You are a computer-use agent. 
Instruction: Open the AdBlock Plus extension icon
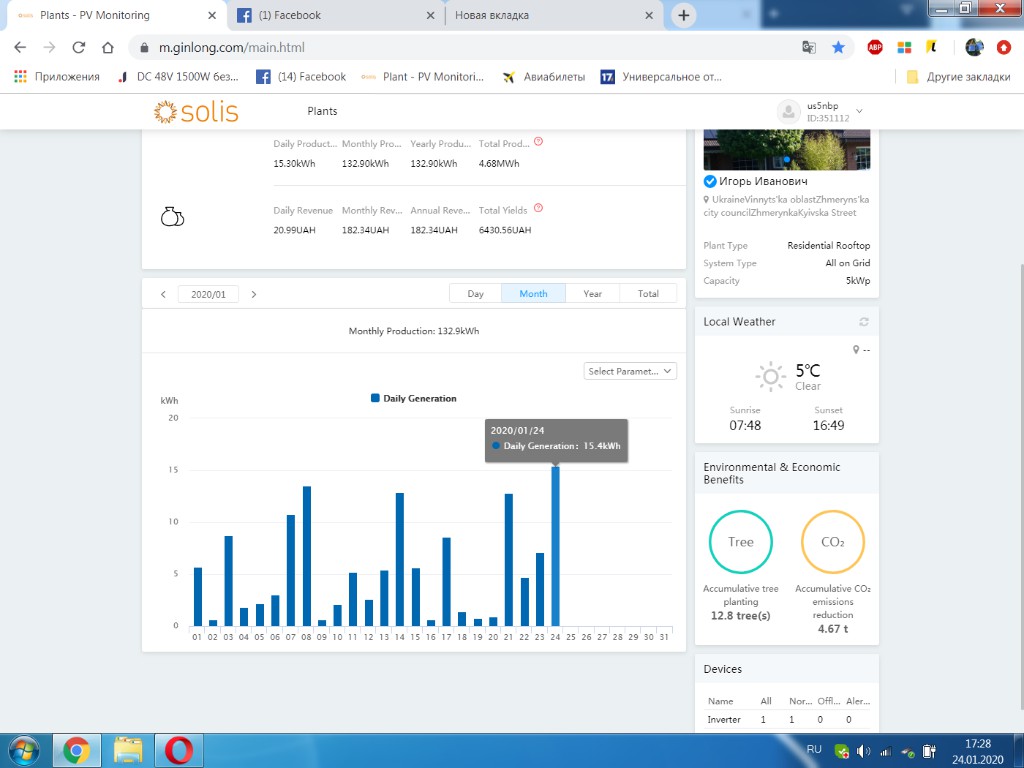(874, 47)
